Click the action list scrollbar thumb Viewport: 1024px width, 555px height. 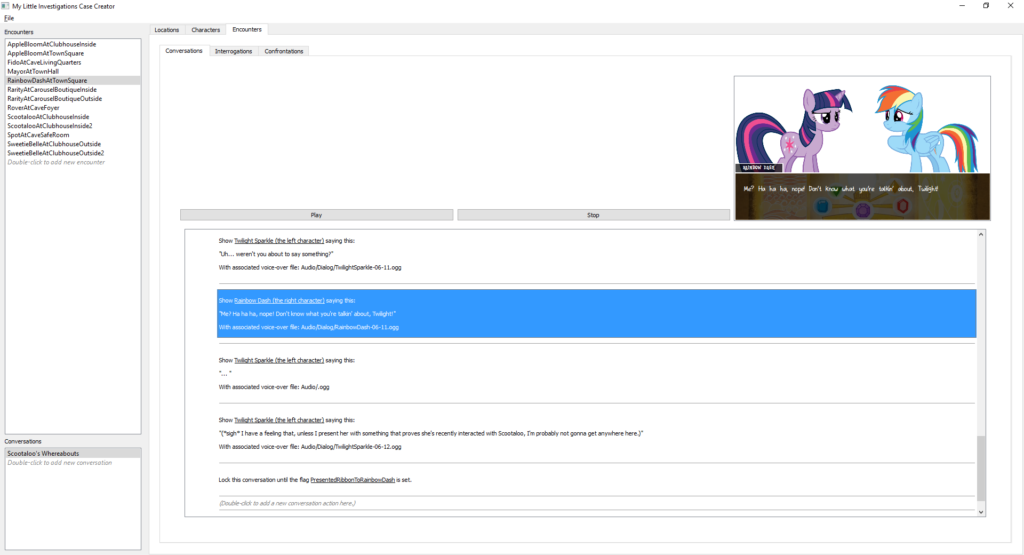[981, 469]
